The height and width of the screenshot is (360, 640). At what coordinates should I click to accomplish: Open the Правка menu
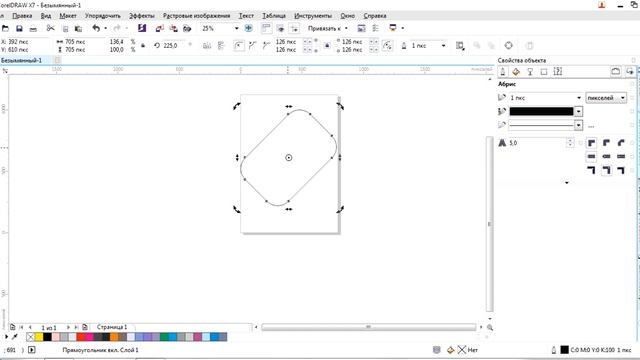tap(22, 16)
